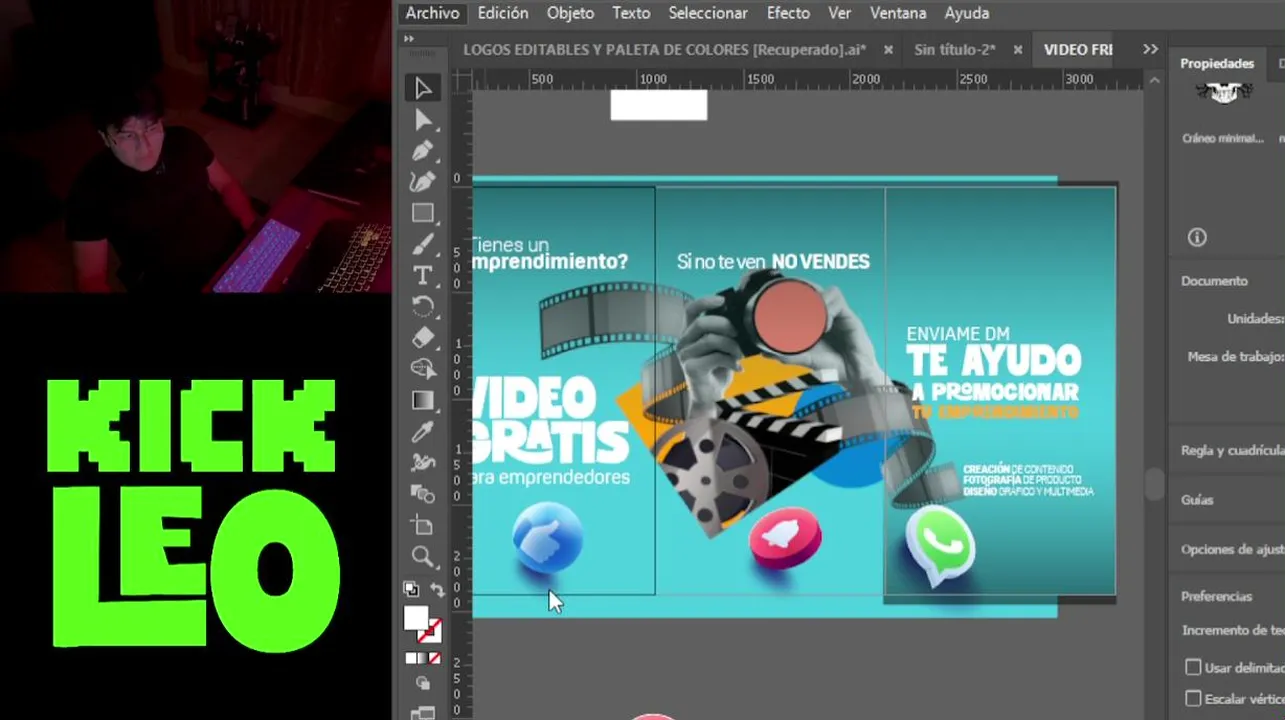Select the Type tool

423,275
